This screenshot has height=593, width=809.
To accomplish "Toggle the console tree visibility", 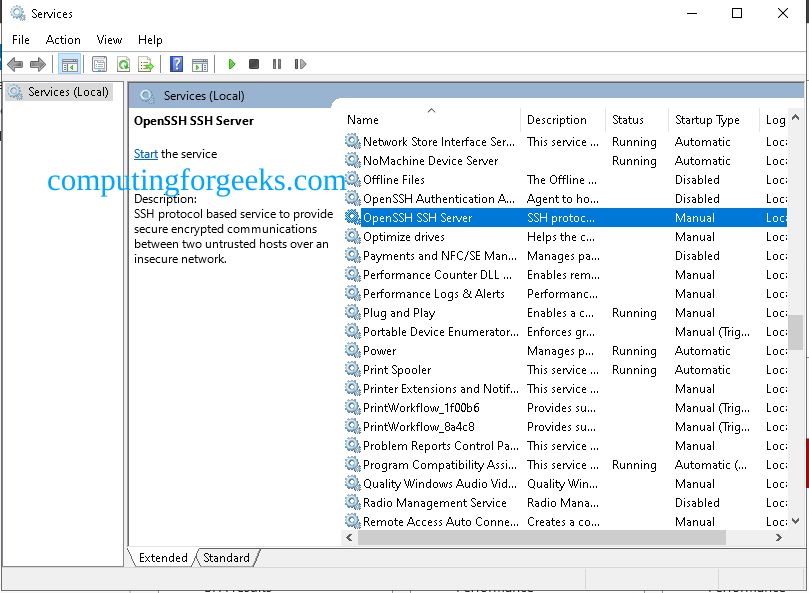I will (x=70, y=63).
